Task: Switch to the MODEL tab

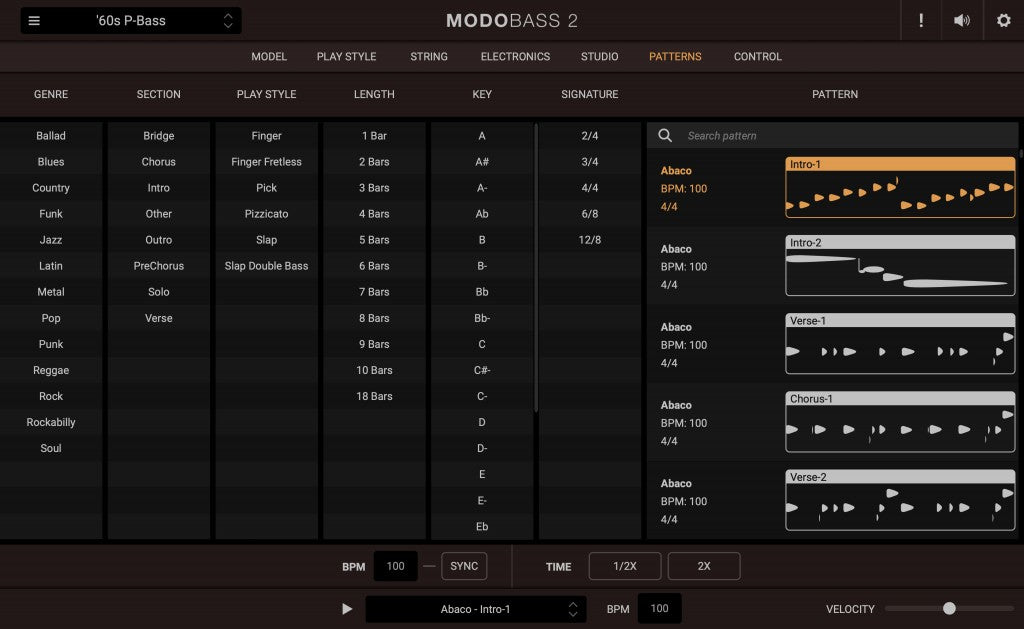Action: [x=268, y=57]
